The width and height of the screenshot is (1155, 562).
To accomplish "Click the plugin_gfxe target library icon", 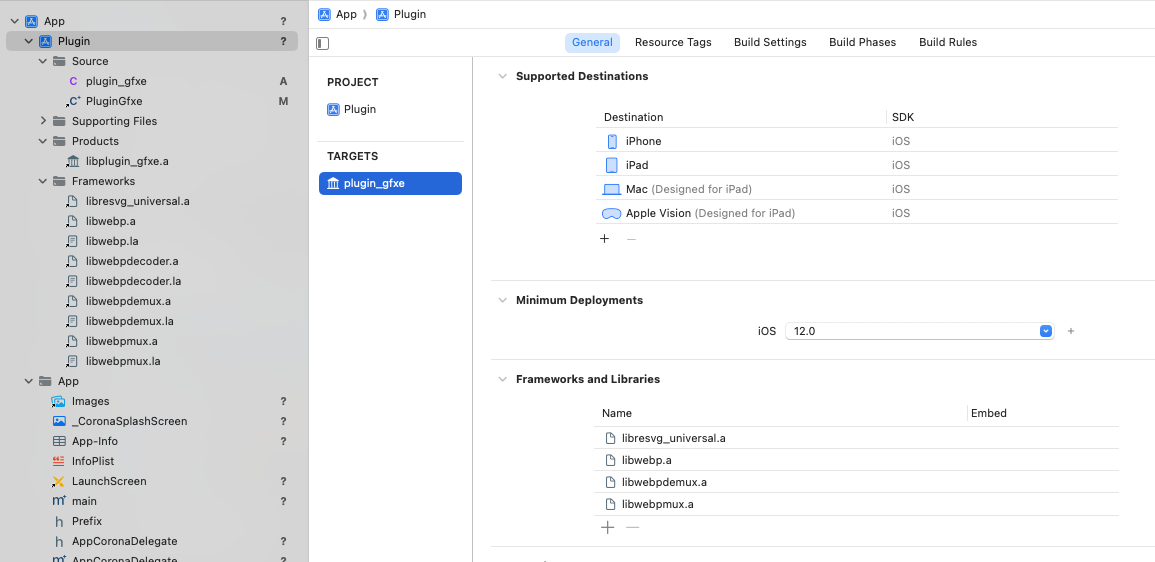I will tap(333, 183).
